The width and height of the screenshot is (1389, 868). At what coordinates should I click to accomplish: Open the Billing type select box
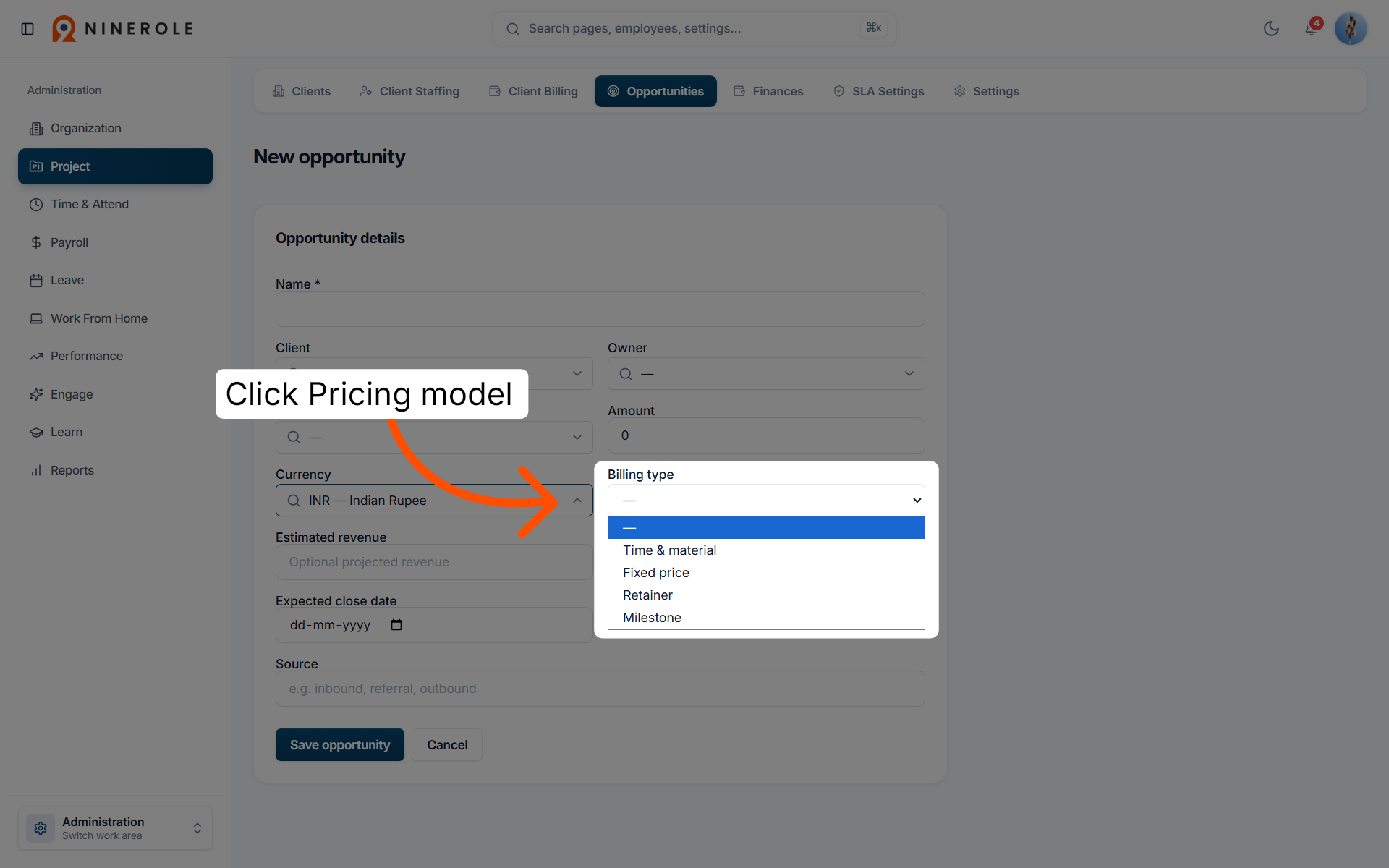[x=766, y=501]
